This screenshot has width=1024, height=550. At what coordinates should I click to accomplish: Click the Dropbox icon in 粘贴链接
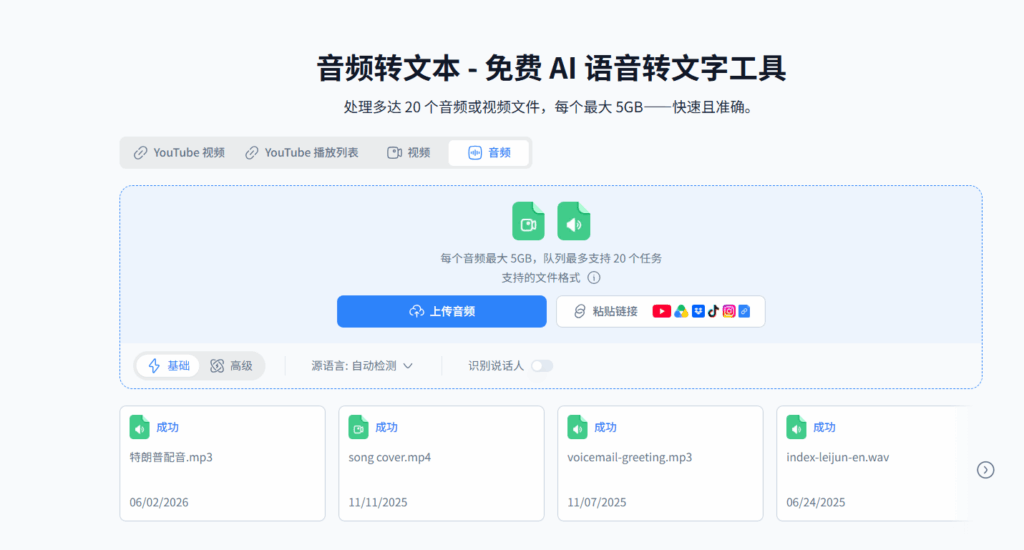(698, 312)
